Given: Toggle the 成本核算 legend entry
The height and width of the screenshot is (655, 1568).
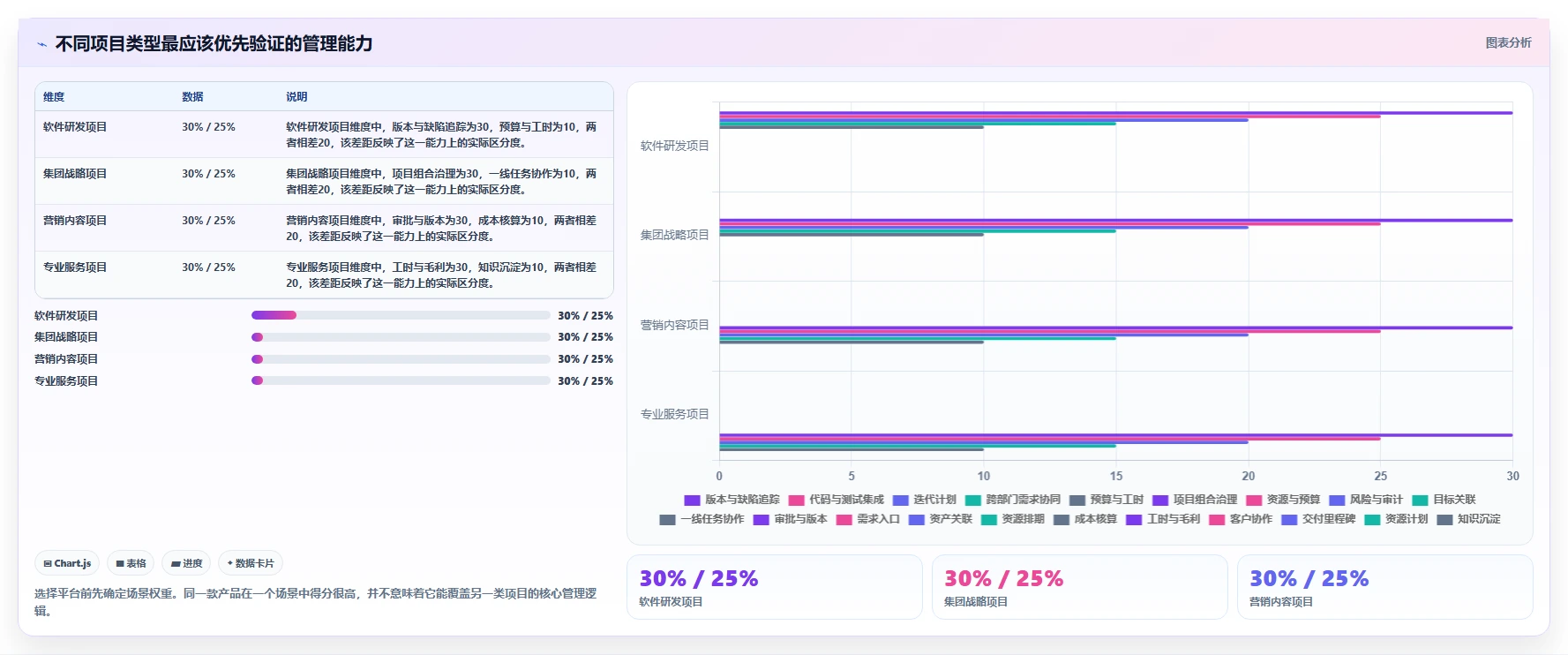Looking at the screenshot, I should (1085, 519).
